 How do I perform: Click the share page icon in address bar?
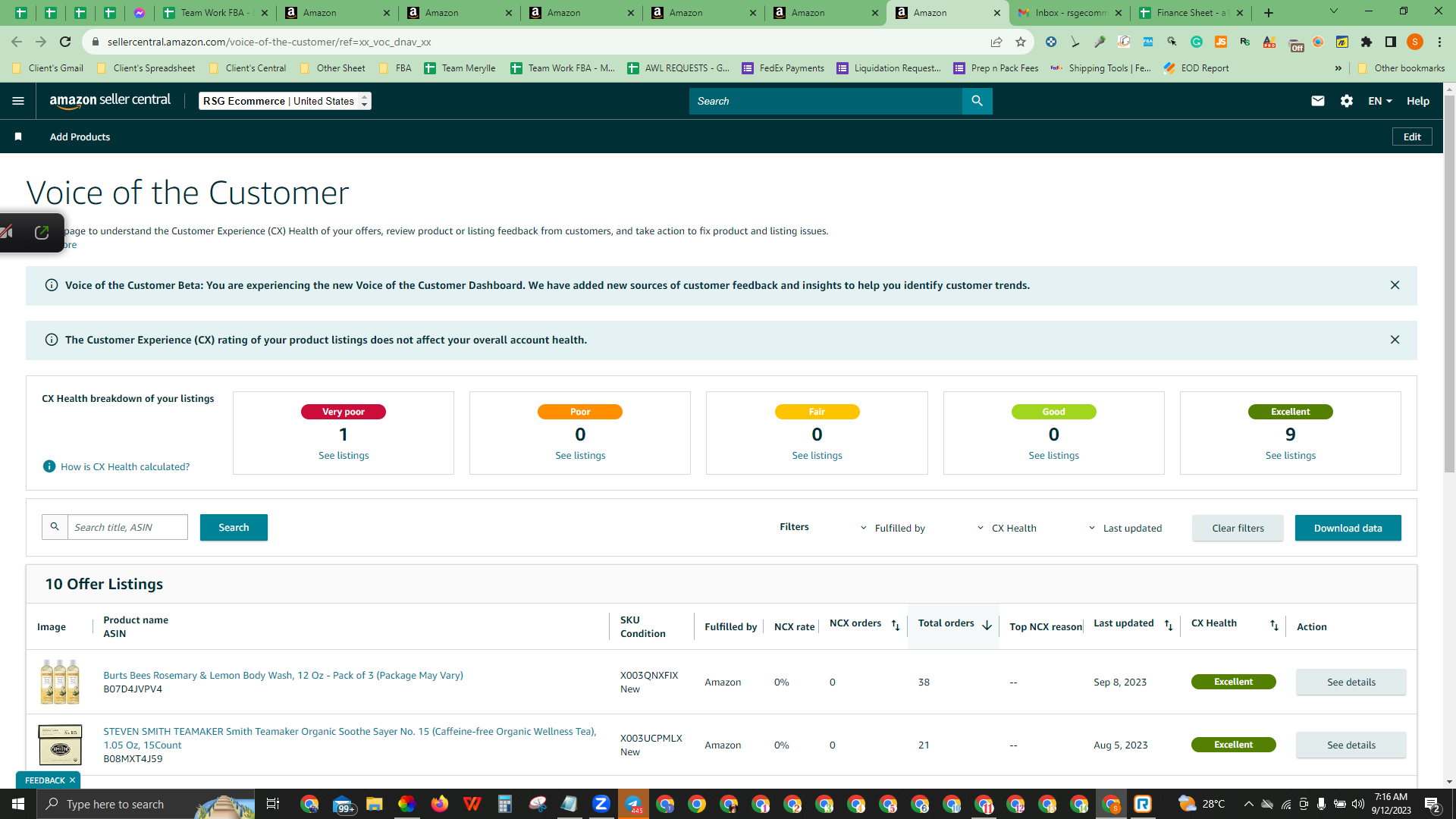996,42
